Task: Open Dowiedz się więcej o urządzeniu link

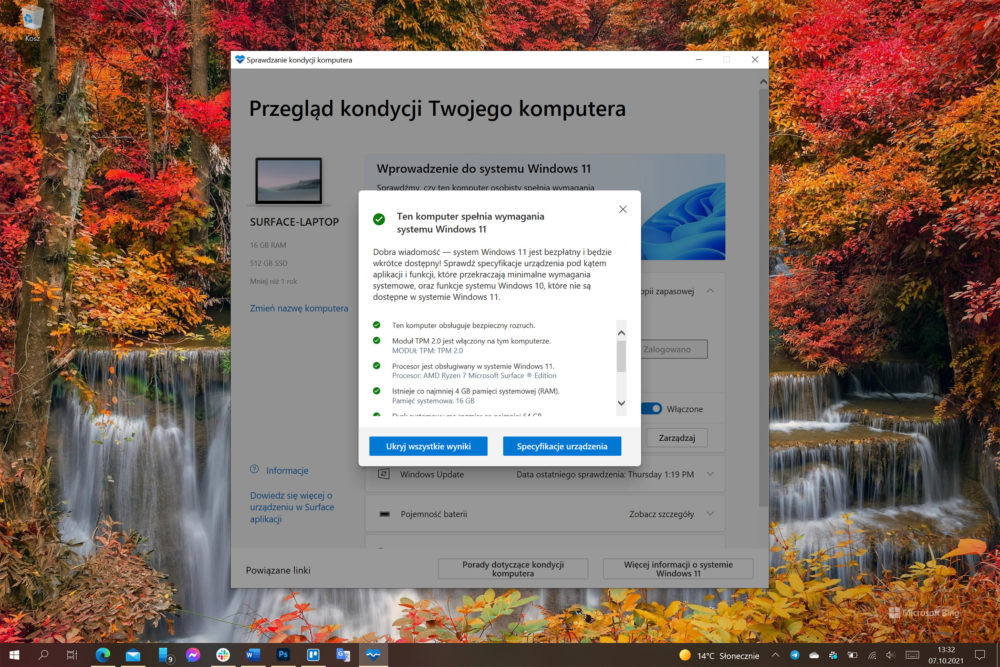Action: pos(292,507)
